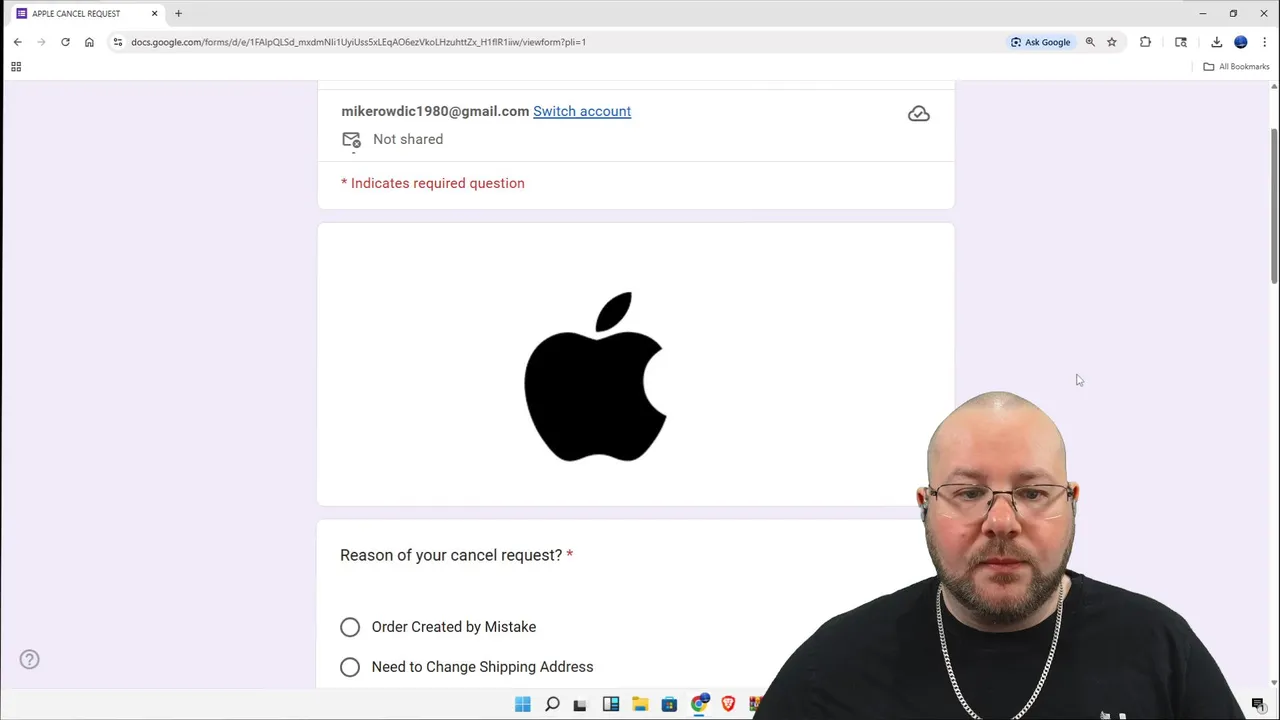Viewport: 1280px width, 720px height.
Task: Open the apps grid on the bookmarks bar
Action: tap(16, 67)
